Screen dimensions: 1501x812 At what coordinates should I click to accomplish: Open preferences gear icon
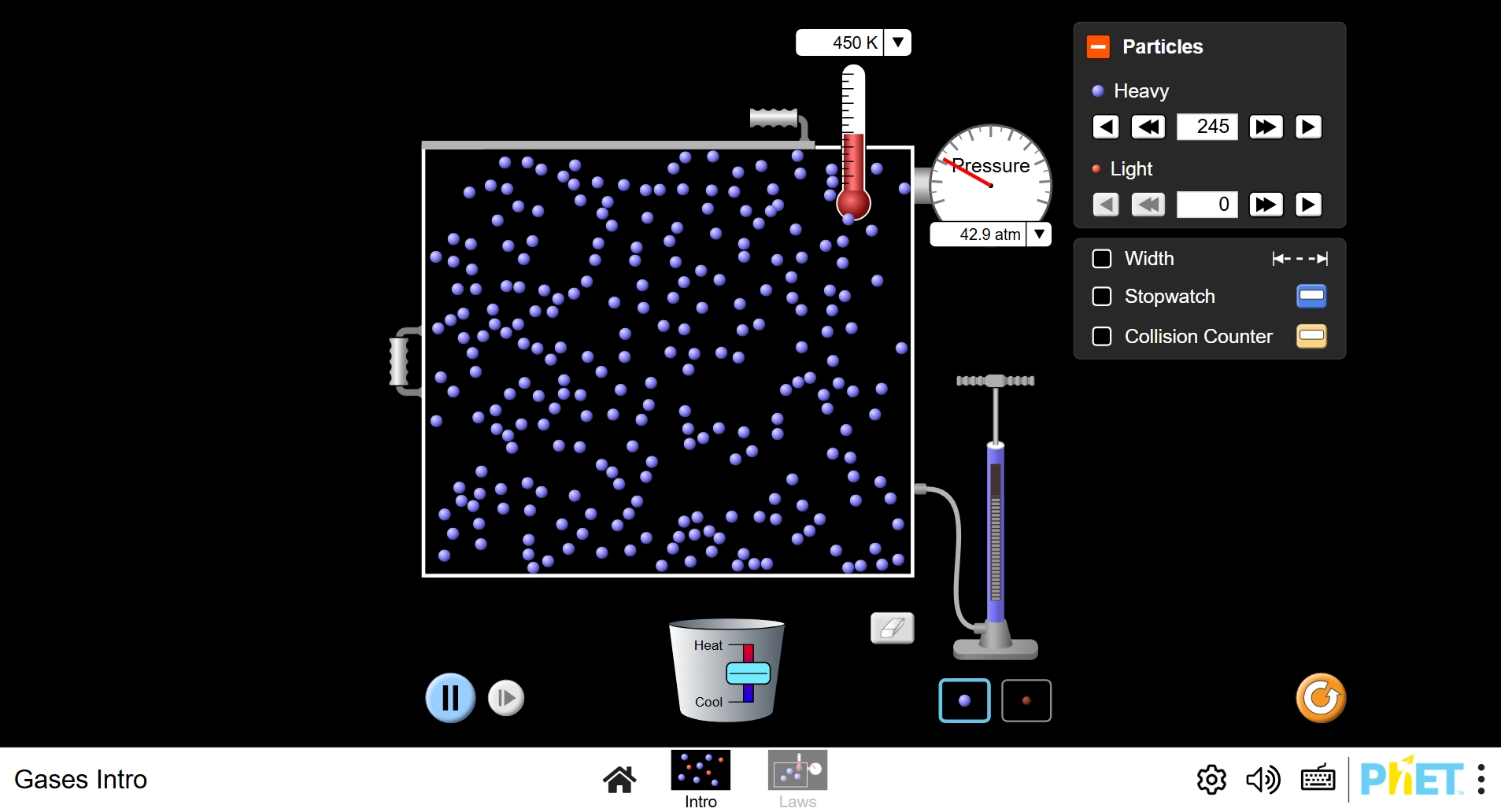pyautogui.click(x=1211, y=780)
